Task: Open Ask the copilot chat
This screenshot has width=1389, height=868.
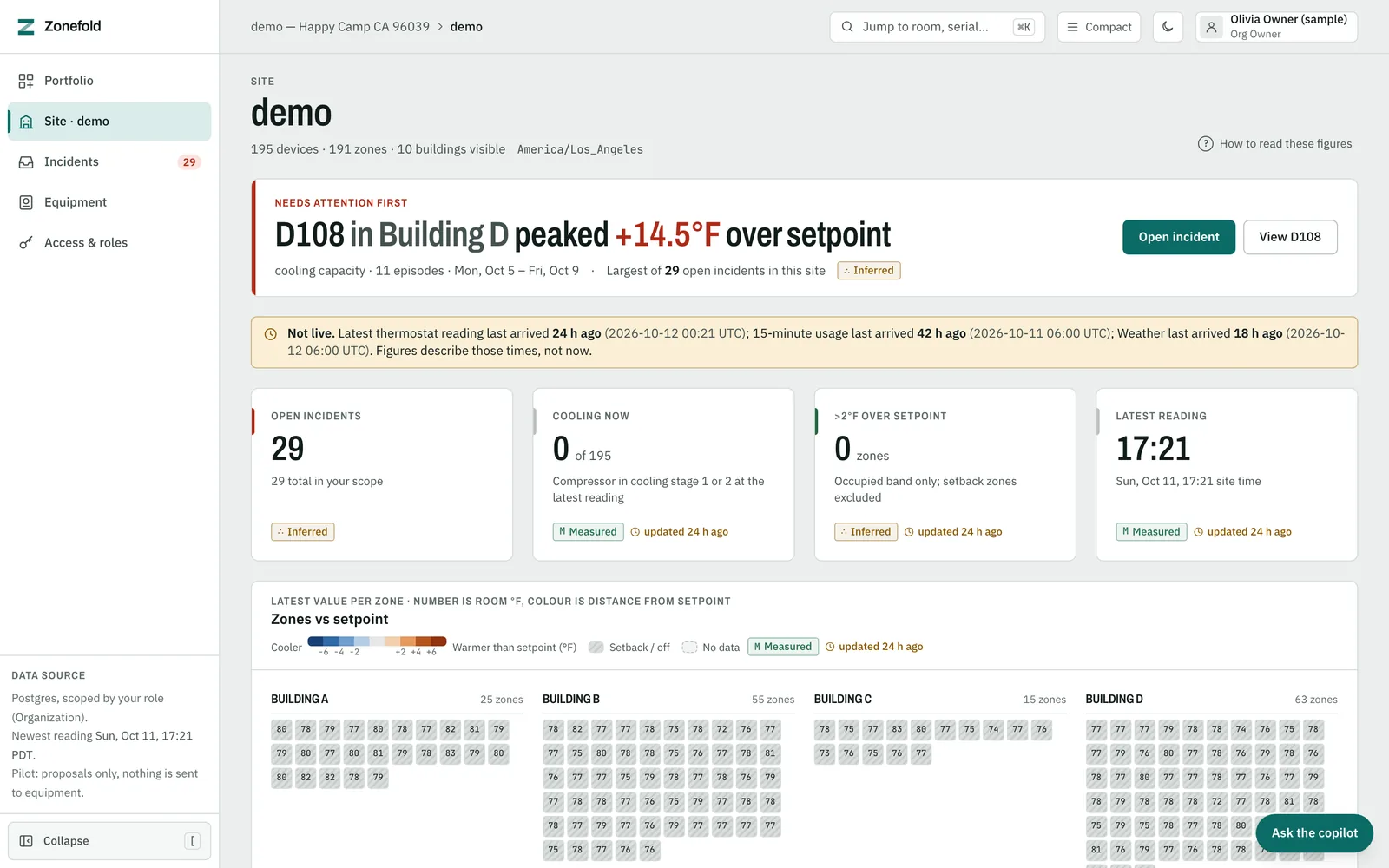Action: tap(1314, 833)
